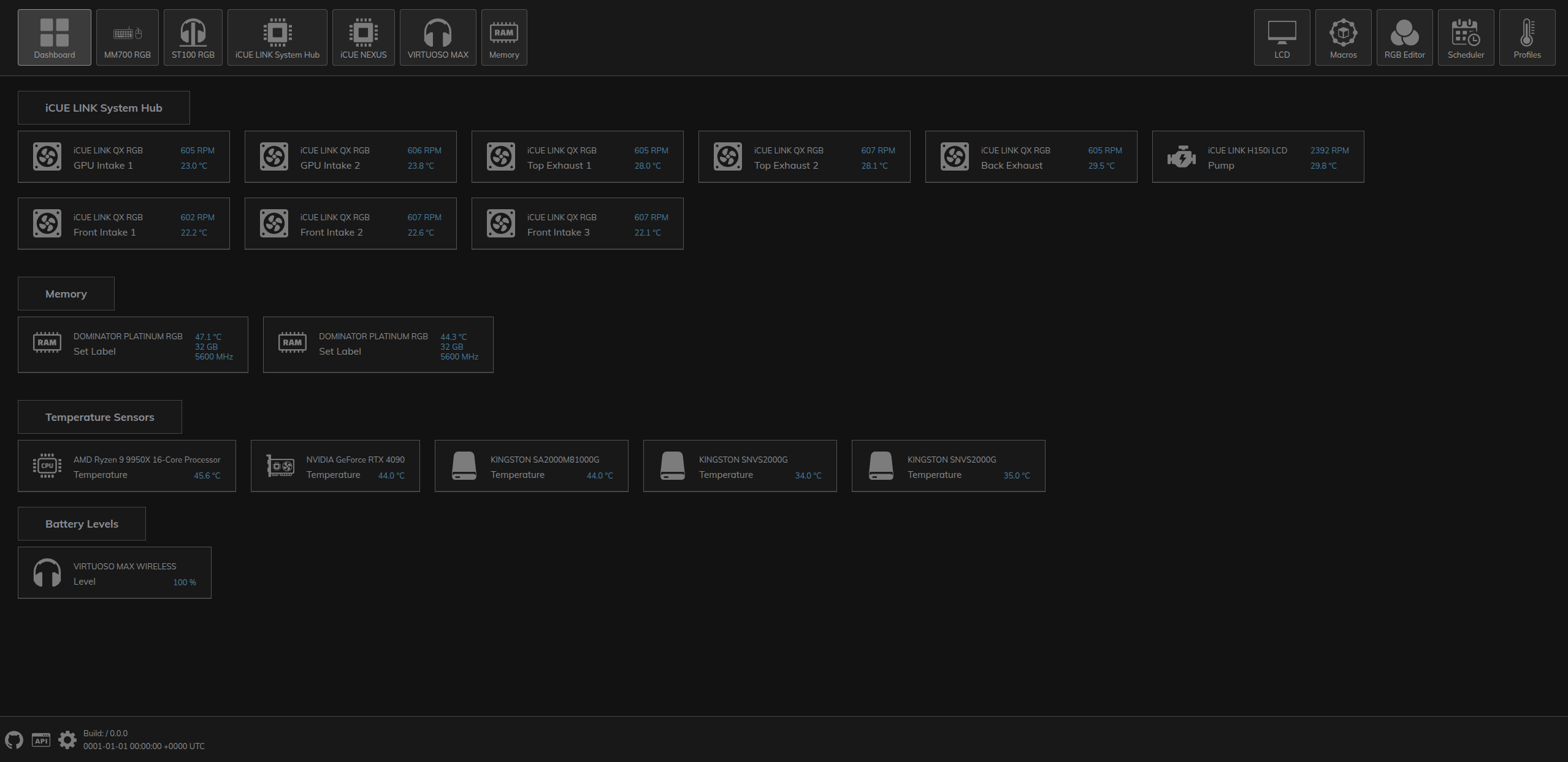Edit the Top Exhaust 1 label
The image size is (1568, 762).
point(559,166)
